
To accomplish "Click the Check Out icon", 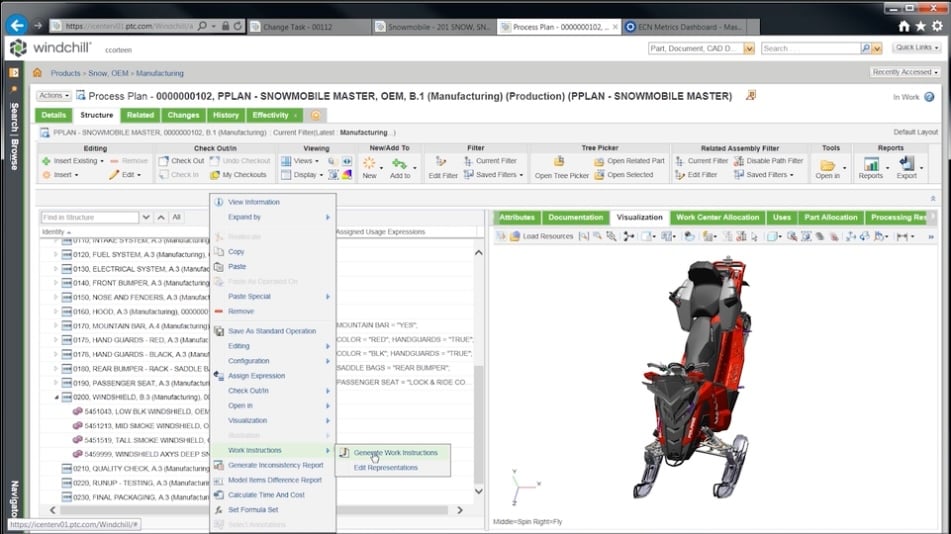I will click(x=164, y=161).
